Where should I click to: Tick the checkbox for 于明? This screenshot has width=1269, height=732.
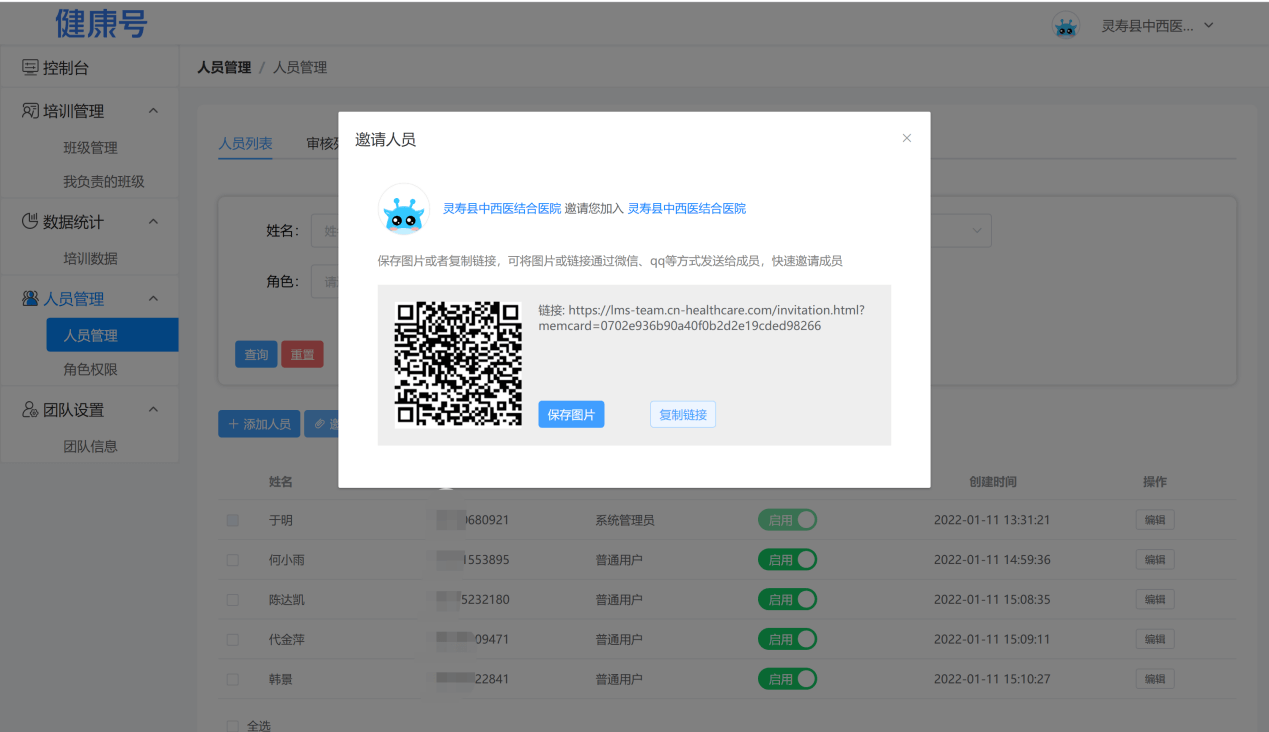pyautogui.click(x=233, y=520)
